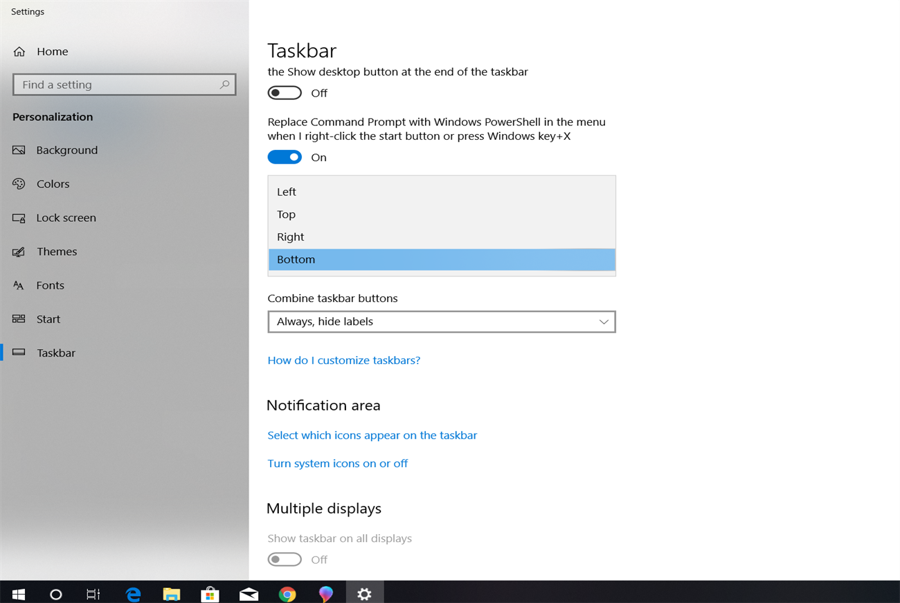Open Cortana circle on taskbar
Viewport: 900px width, 603px height.
56,594
